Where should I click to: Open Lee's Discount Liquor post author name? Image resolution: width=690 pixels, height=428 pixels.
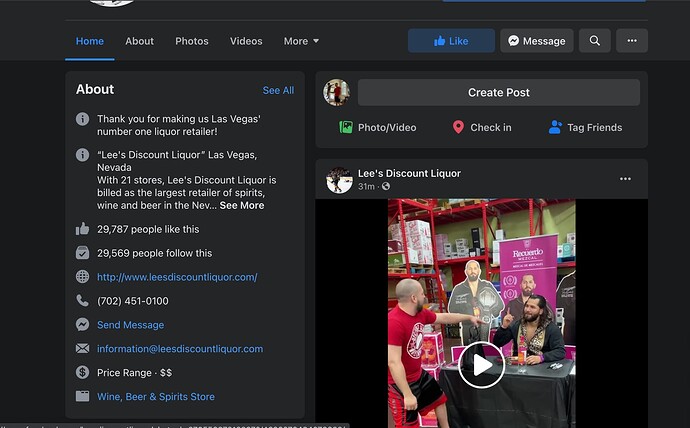(x=409, y=173)
